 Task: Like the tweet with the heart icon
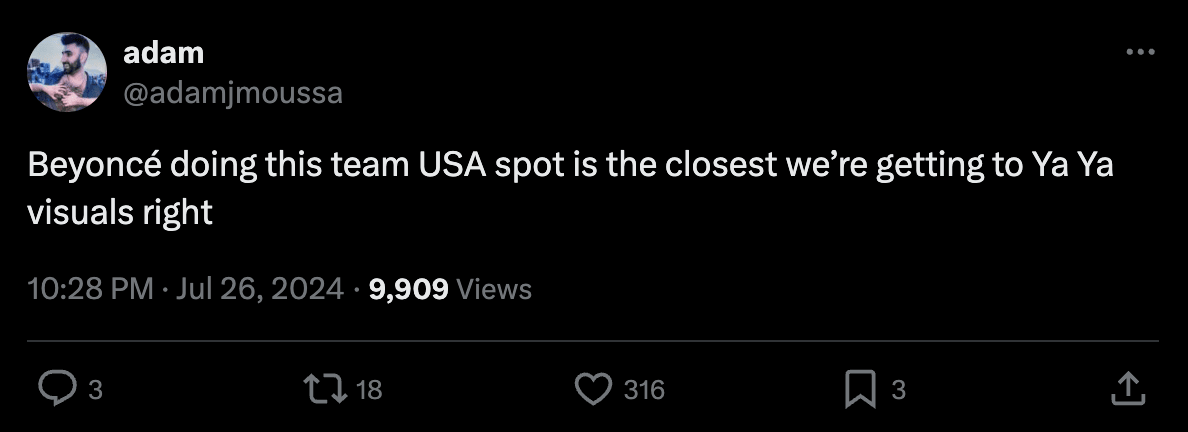594,389
